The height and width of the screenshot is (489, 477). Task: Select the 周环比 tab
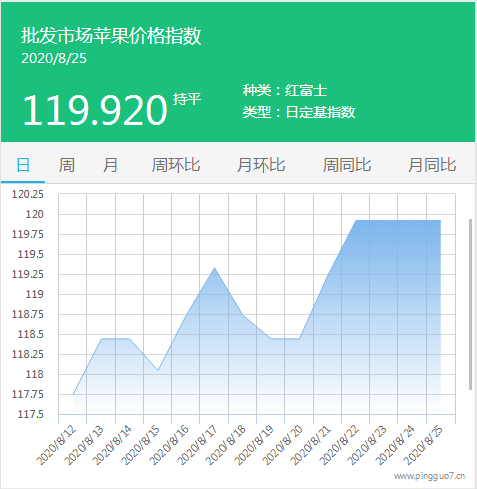(x=176, y=165)
